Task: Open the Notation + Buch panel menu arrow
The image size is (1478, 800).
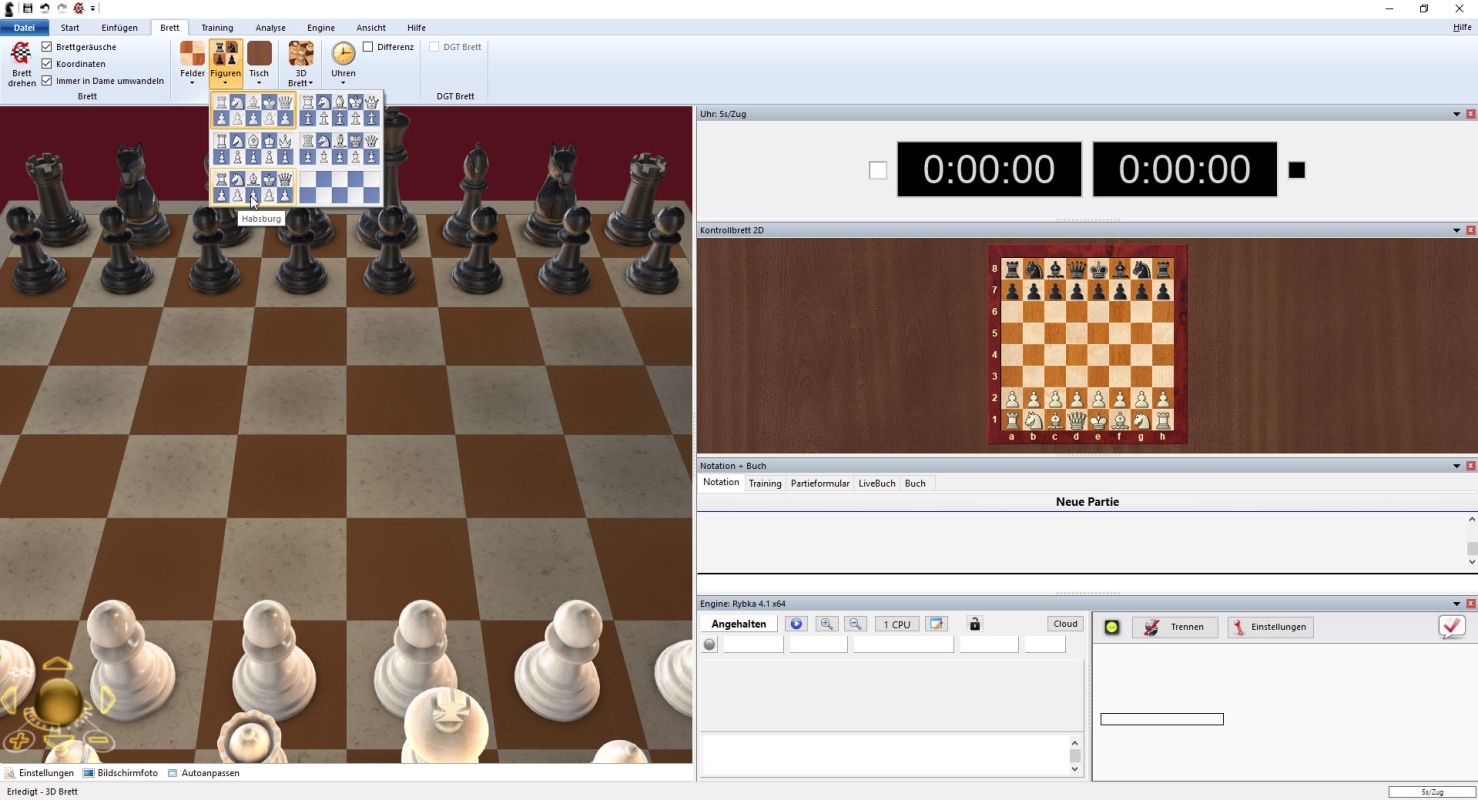Action: pos(1457,466)
